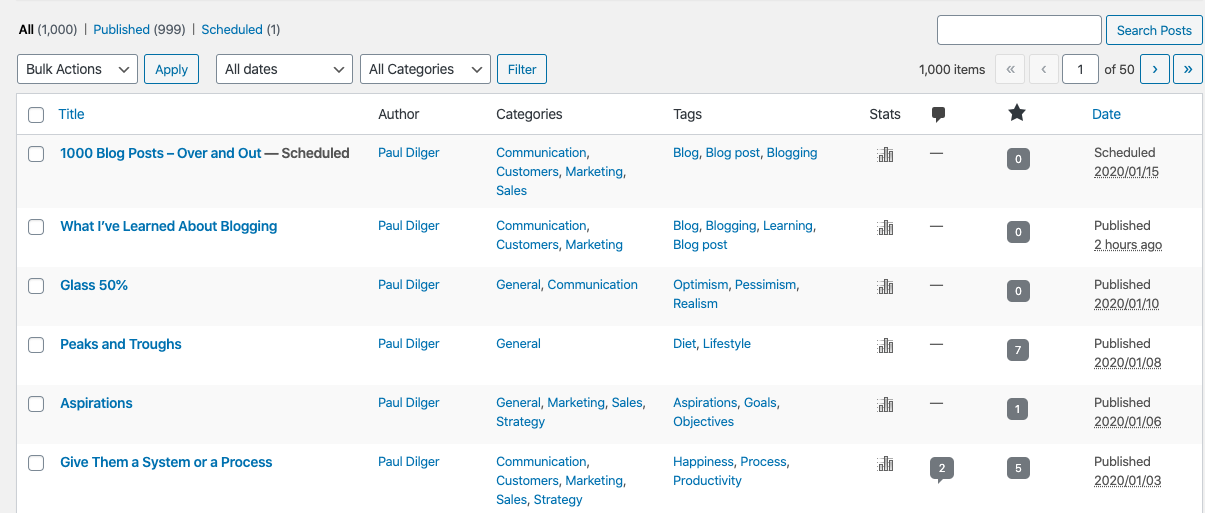Open the Bulk Actions dropdown

click(x=78, y=69)
